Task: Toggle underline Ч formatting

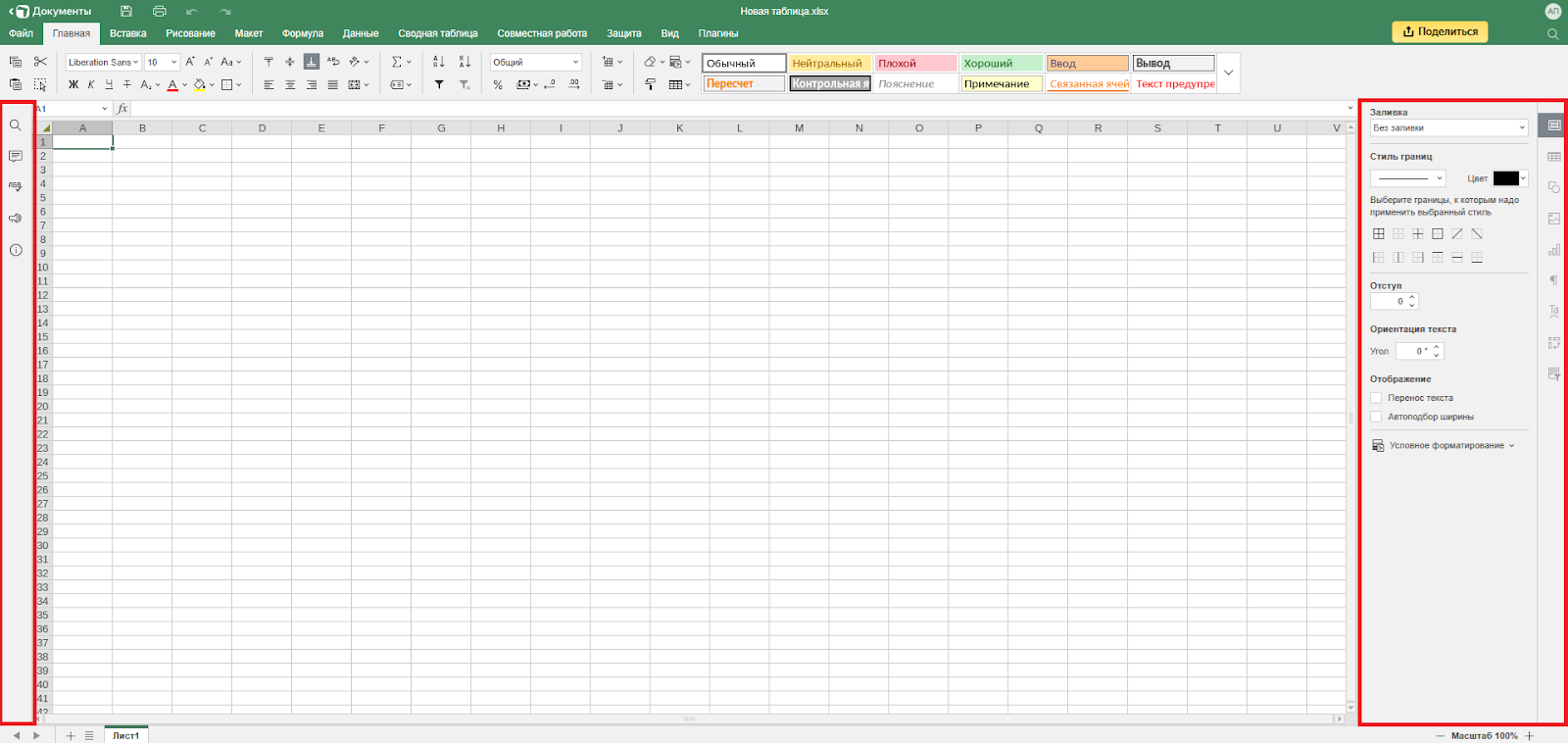Action: [109, 84]
